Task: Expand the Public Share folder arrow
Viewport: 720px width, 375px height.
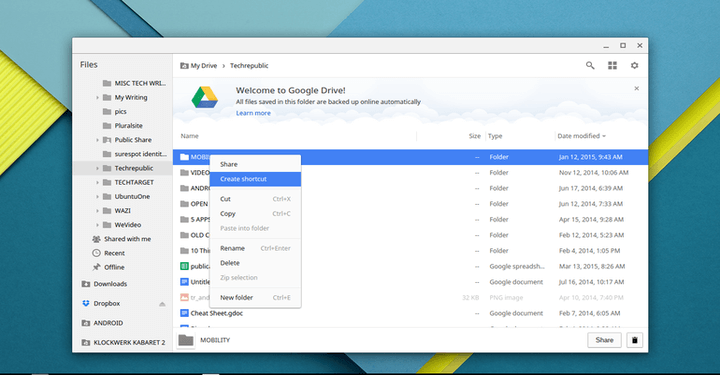Action: coord(97,140)
